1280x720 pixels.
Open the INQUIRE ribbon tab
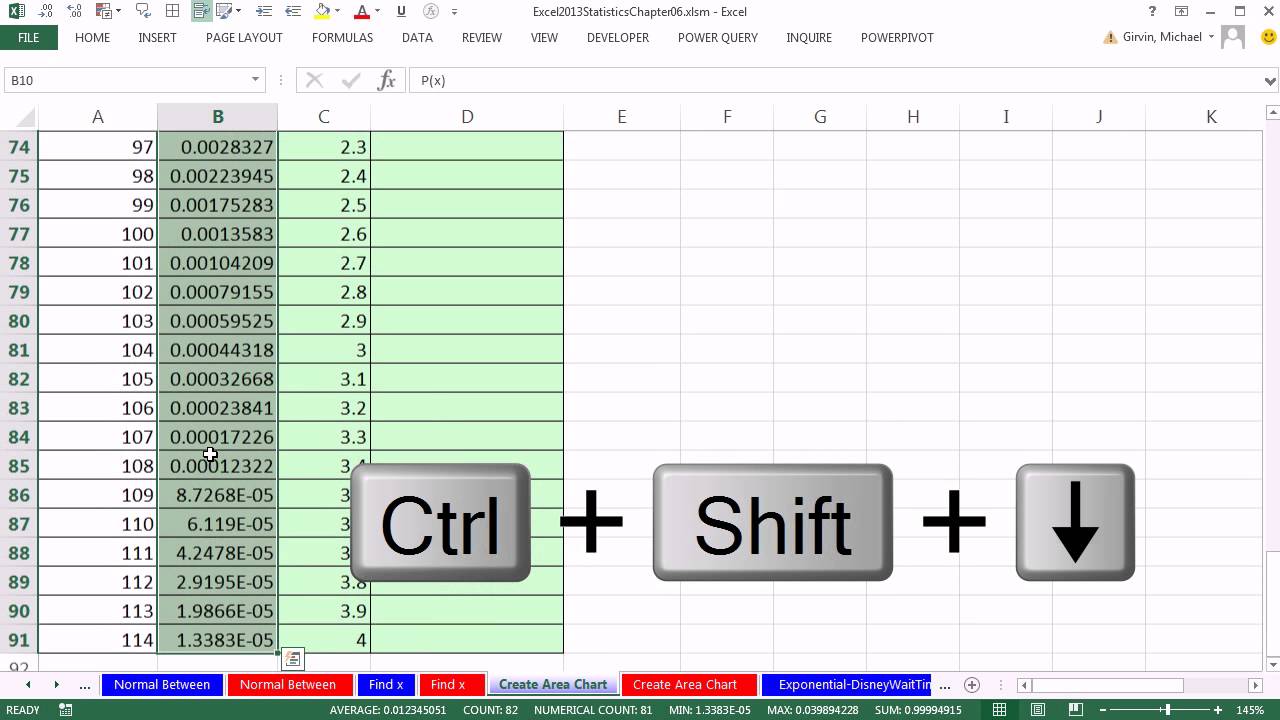809,37
